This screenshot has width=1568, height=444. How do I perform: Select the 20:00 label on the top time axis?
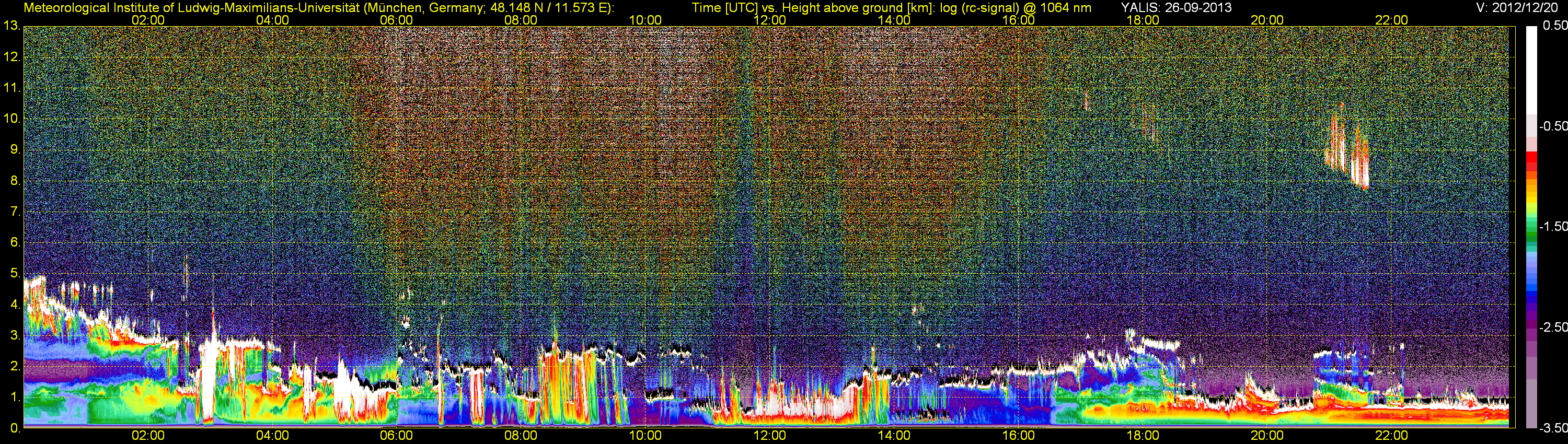pos(1267,20)
